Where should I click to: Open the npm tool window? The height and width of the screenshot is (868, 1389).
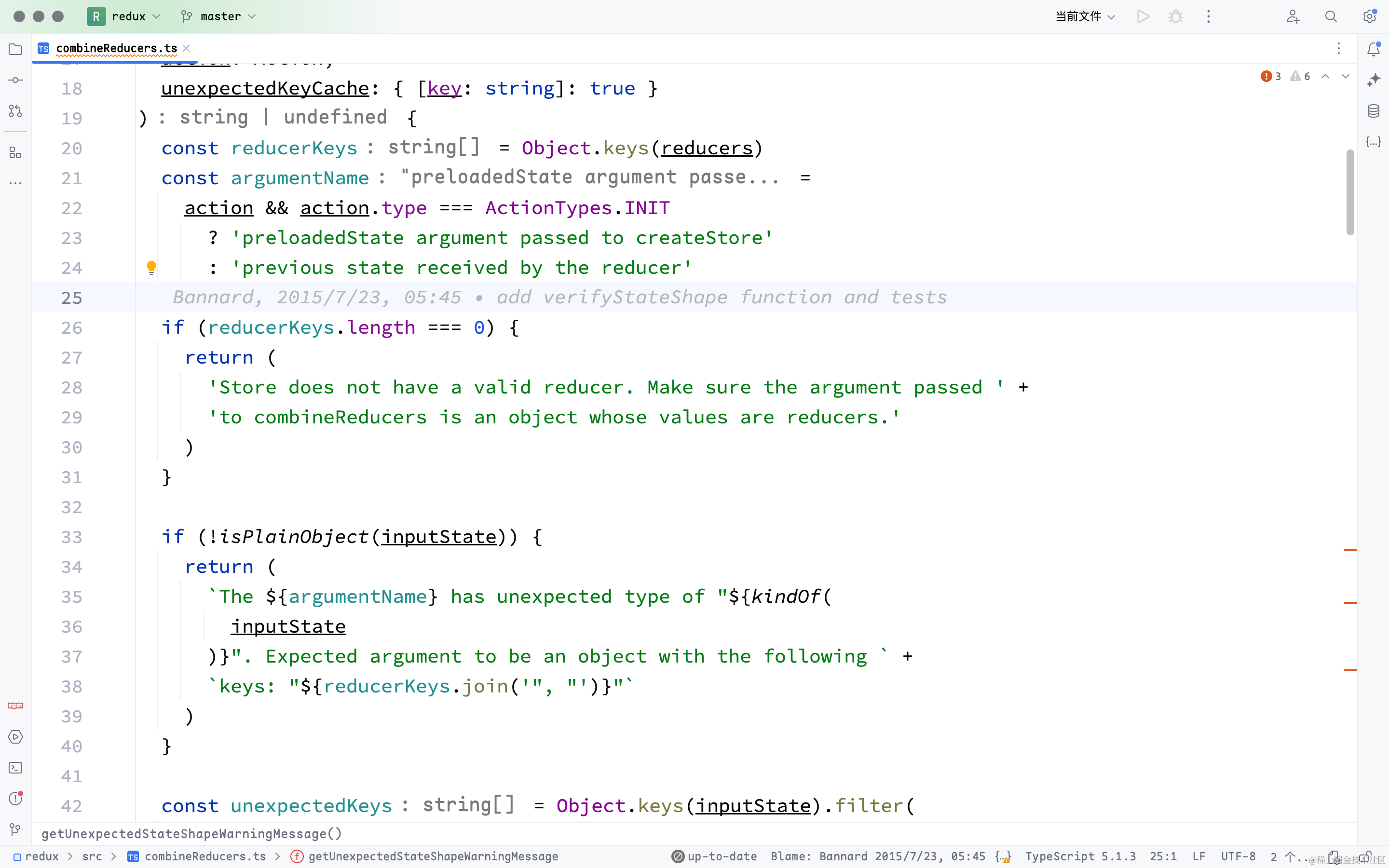coord(15,705)
